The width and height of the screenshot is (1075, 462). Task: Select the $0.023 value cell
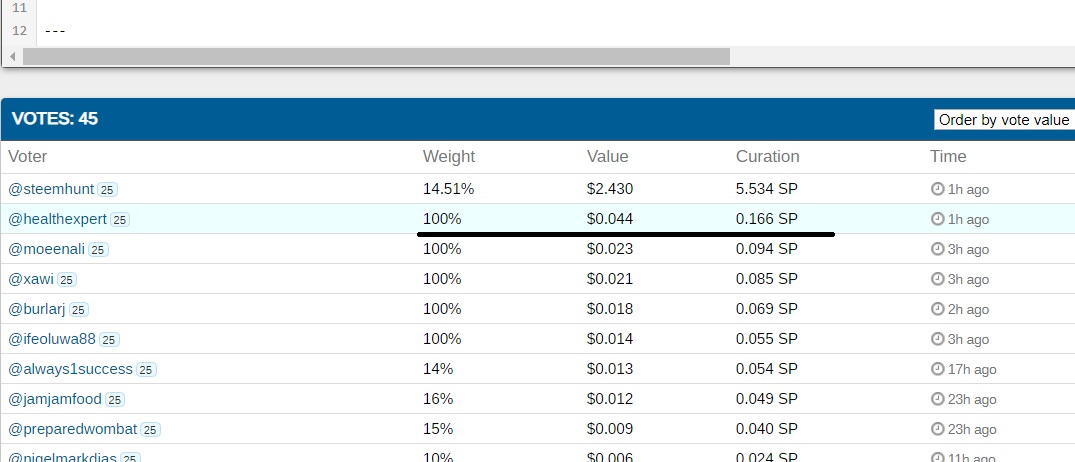[609, 250]
